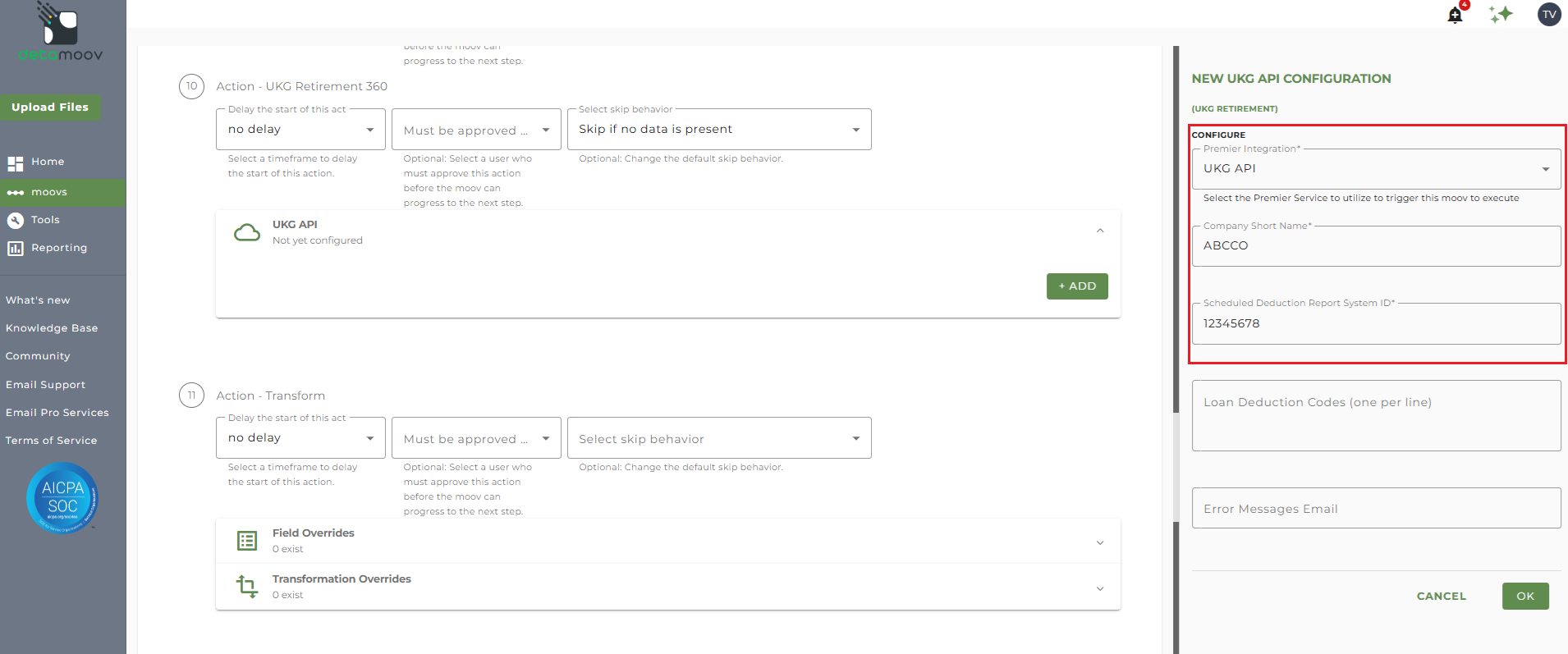Open the Reporting menu item
Viewport: 1568px width, 654px height.
coord(59,248)
